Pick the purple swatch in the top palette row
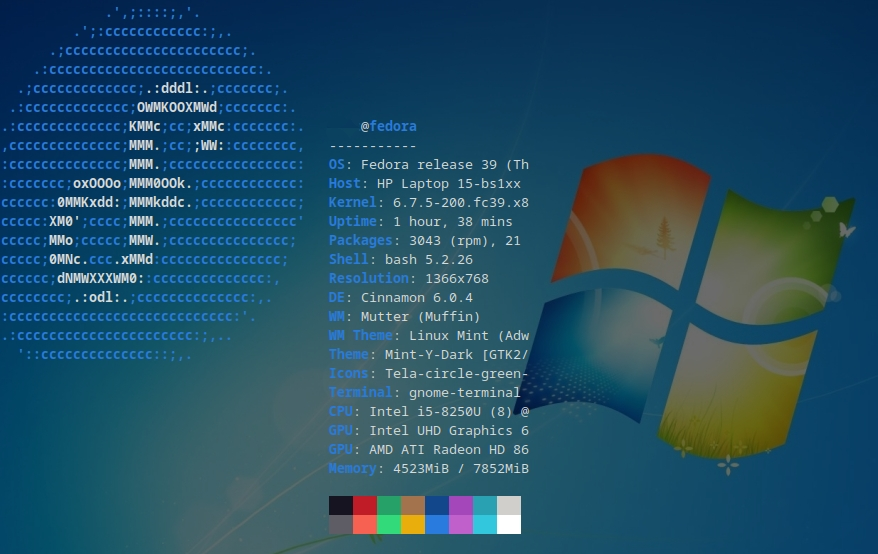This screenshot has height=554, width=878. click(461, 505)
